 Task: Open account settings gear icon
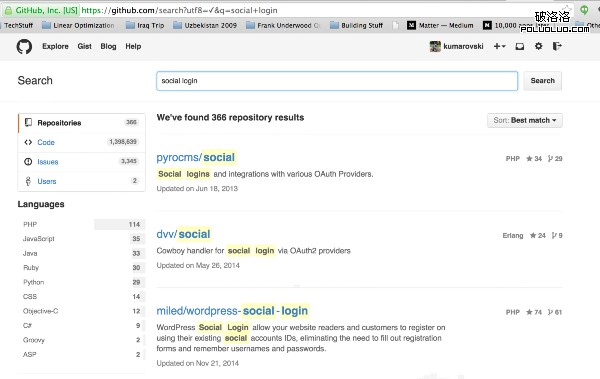click(538, 46)
